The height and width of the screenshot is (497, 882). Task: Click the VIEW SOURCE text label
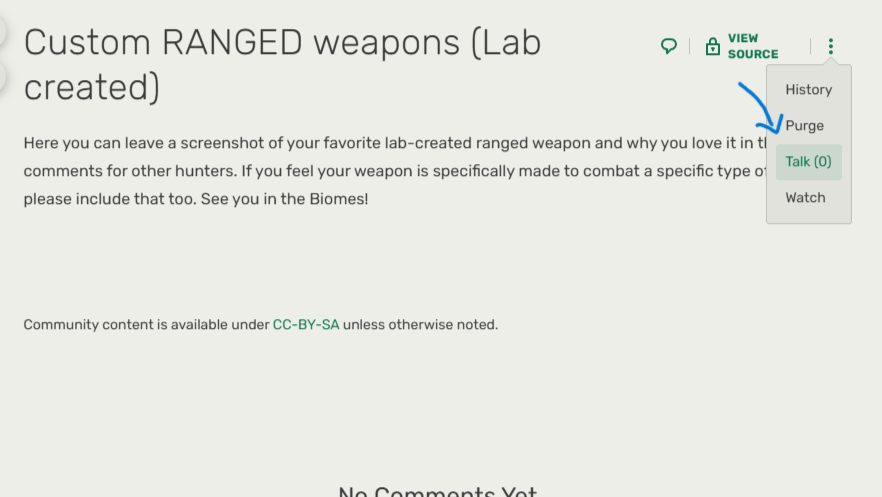coord(753,47)
